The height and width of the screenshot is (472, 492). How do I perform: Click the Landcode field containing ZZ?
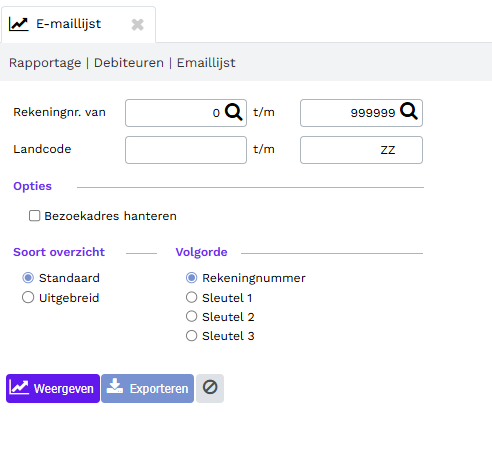coord(361,150)
